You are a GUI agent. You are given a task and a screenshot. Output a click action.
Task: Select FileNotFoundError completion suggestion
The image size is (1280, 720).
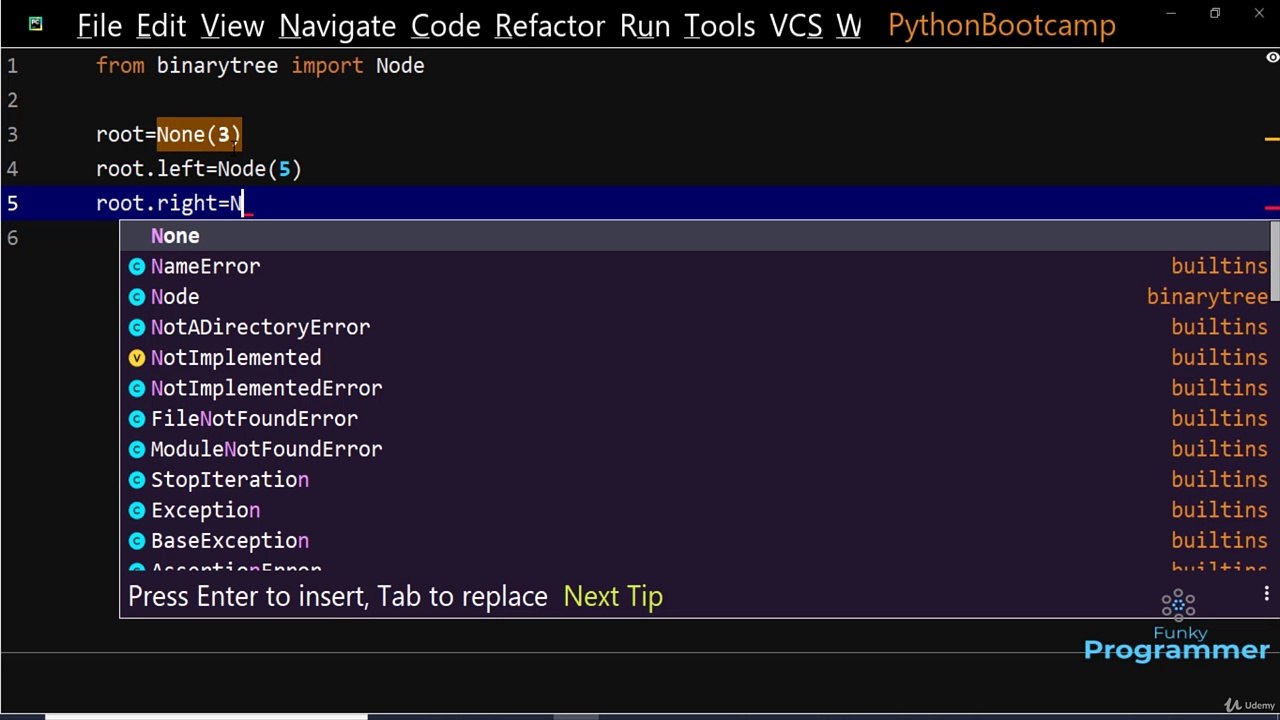(x=694, y=419)
